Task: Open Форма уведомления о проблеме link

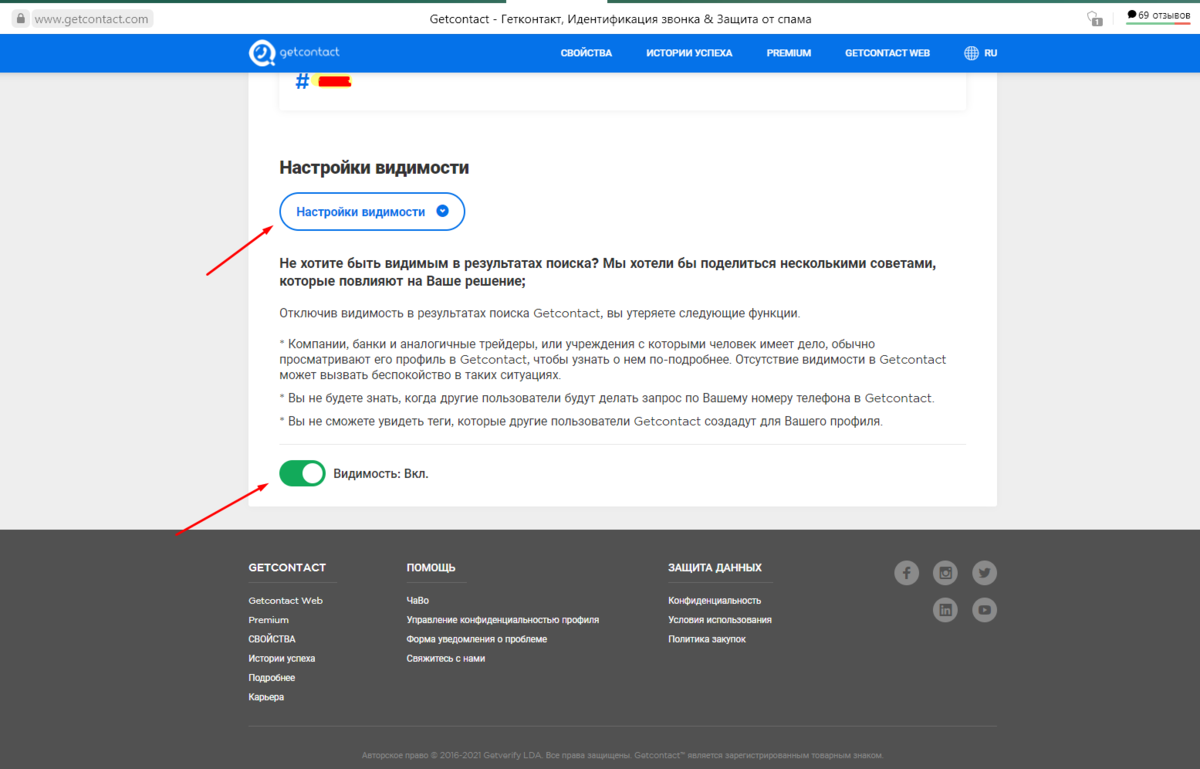Action: [476, 639]
